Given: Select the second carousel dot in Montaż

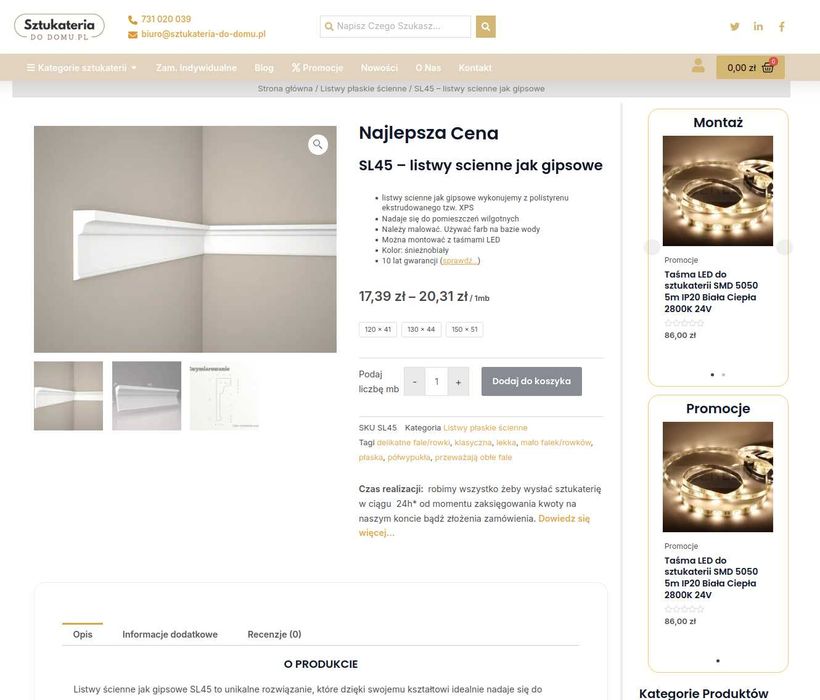Looking at the screenshot, I should (x=723, y=374).
